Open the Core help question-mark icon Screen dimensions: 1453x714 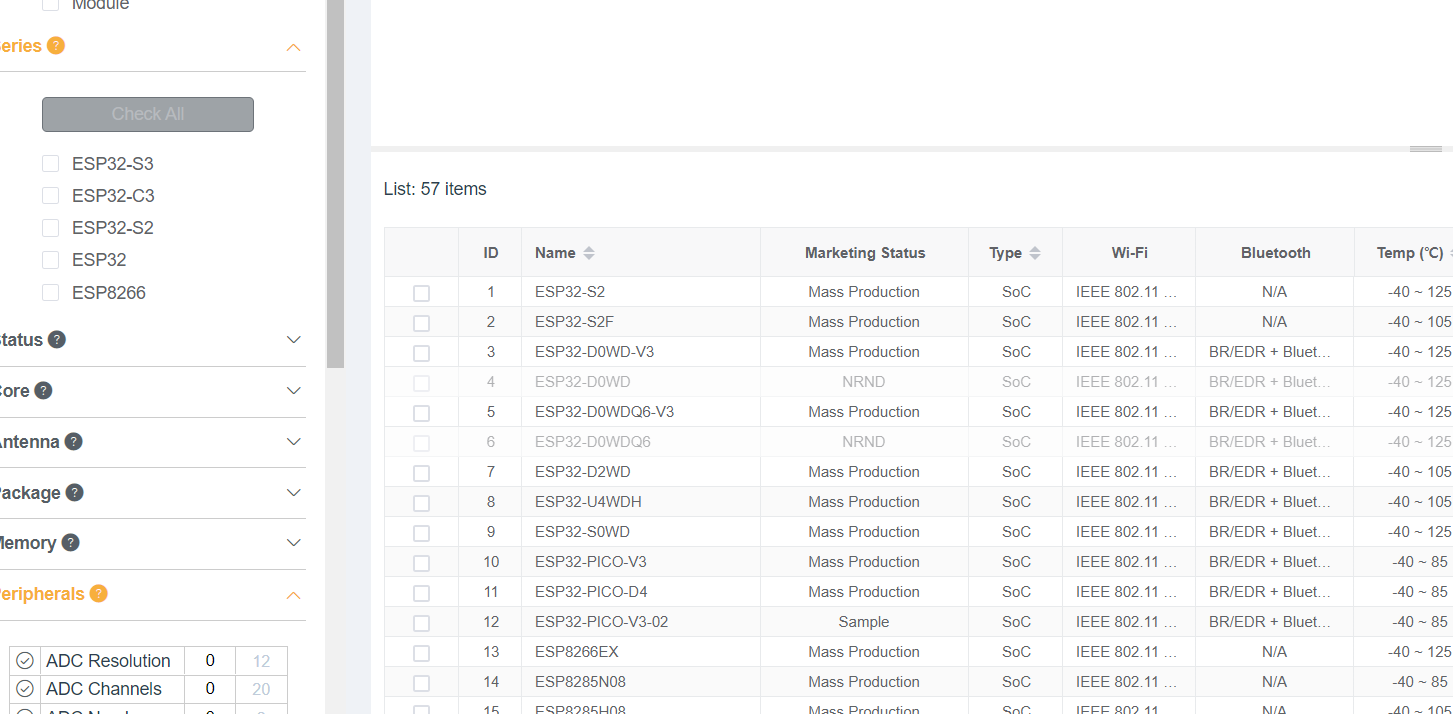tap(43, 390)
